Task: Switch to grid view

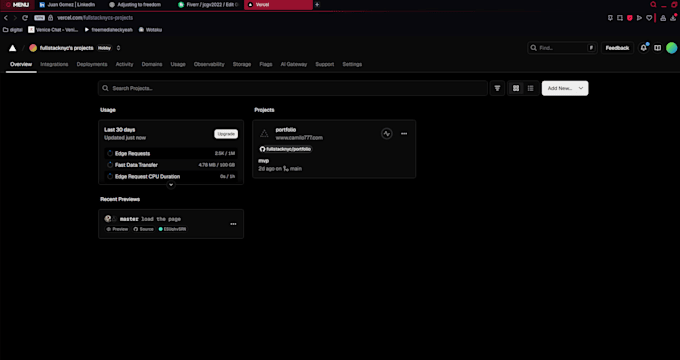Action: pyautogui.click(x=516, y=88)
